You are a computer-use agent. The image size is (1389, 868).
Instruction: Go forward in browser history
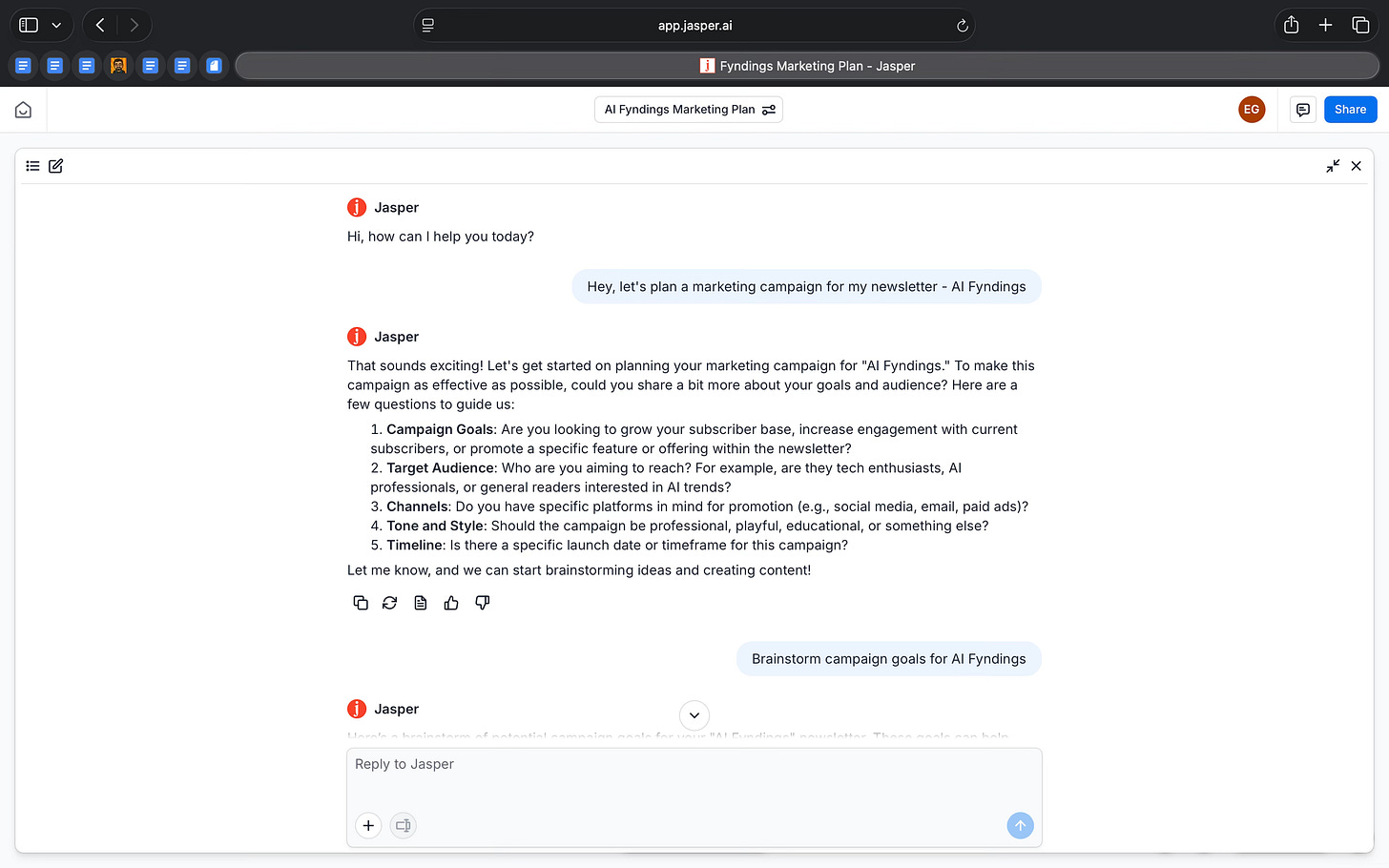pos(135,26)
